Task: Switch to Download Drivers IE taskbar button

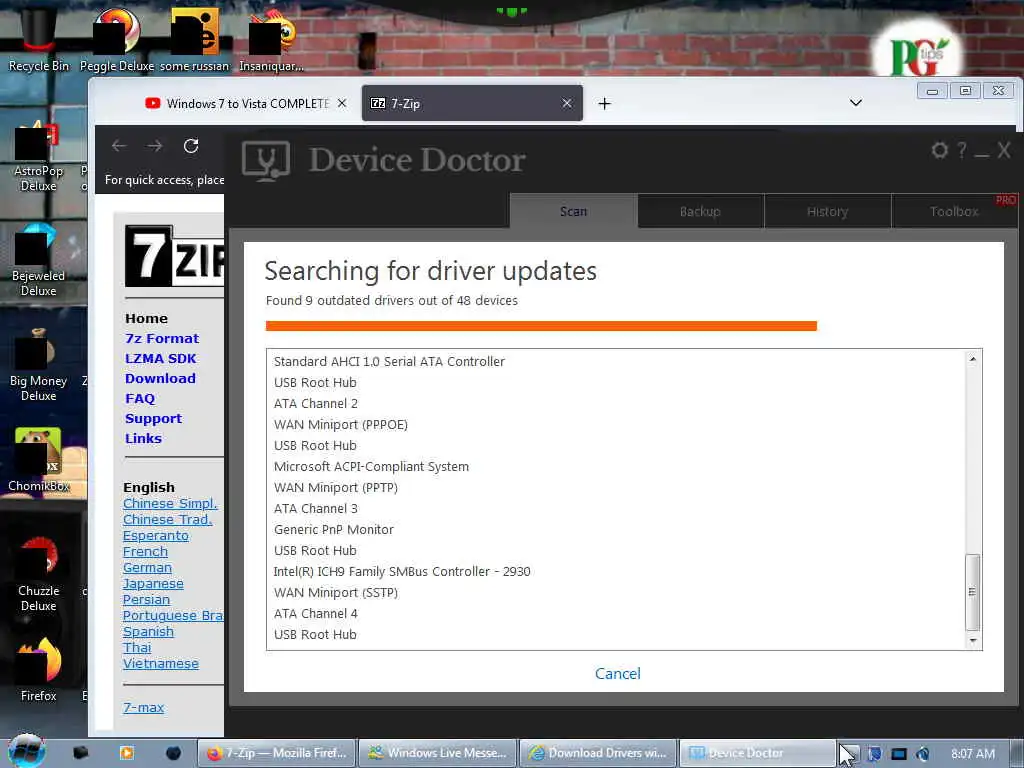Action: coord(599,753)
